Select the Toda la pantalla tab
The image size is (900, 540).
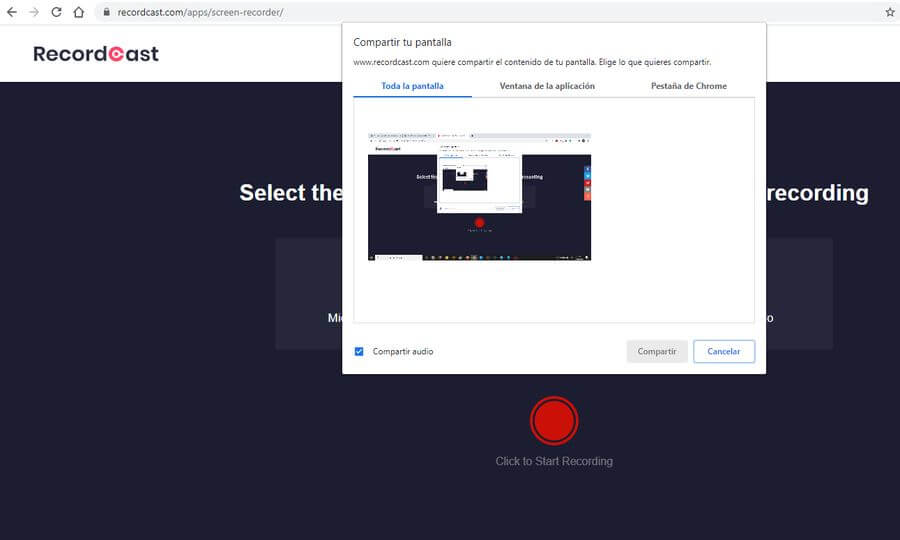pyautogui.click(x=412, y=86)
